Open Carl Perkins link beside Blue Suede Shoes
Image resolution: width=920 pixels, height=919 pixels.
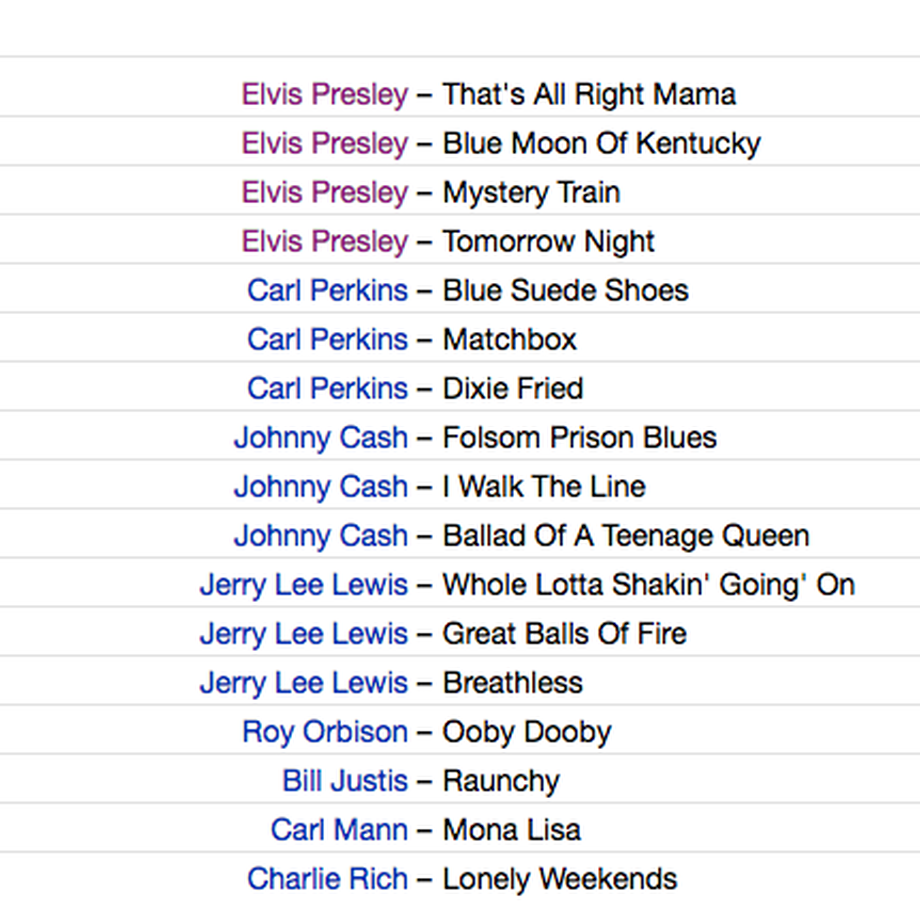pos(327,290)
